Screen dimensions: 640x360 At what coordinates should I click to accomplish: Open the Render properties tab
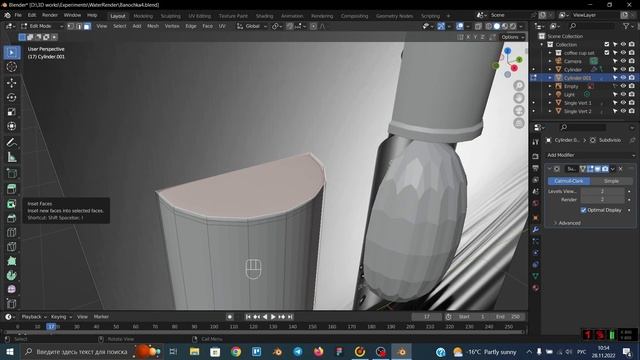point(536,157)
